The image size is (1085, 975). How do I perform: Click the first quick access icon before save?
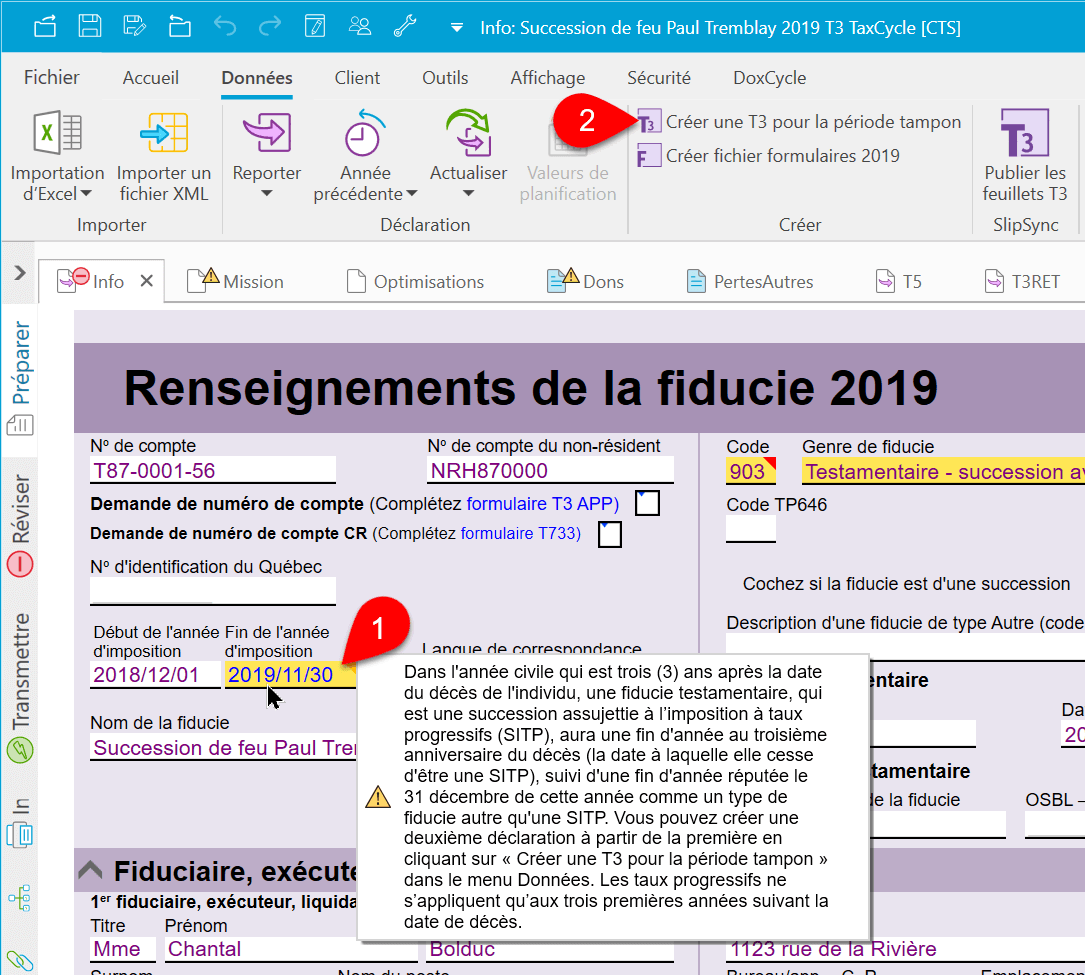[45, 26]
